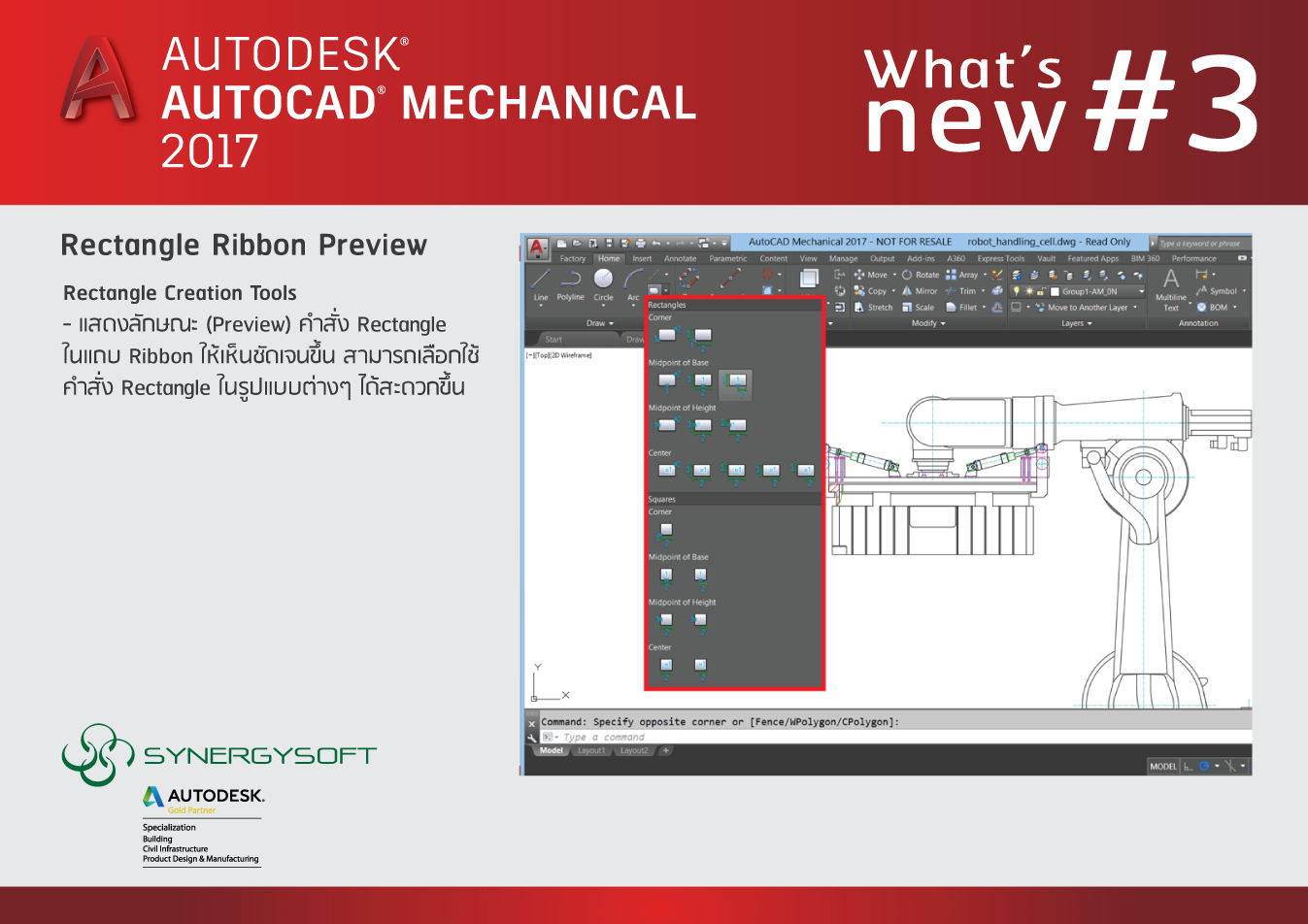Screen dimensions: 1308x924
Task: Toggle the grid display status bar icon
Action: tap(1188, 767)
